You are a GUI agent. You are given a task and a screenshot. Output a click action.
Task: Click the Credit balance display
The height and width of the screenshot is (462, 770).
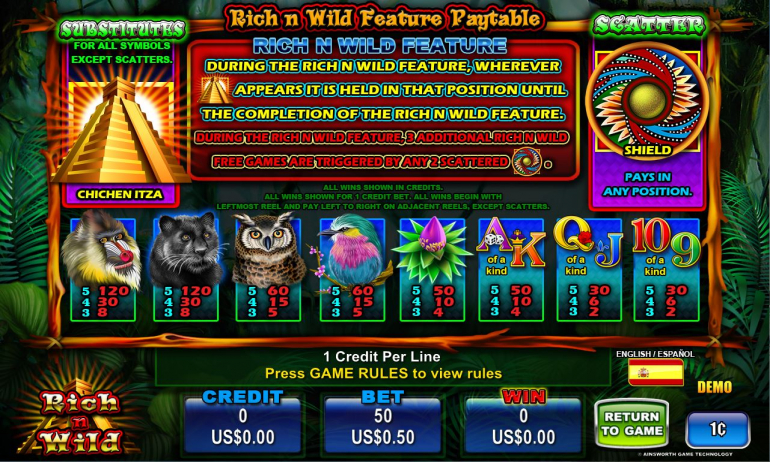point(243,426)
